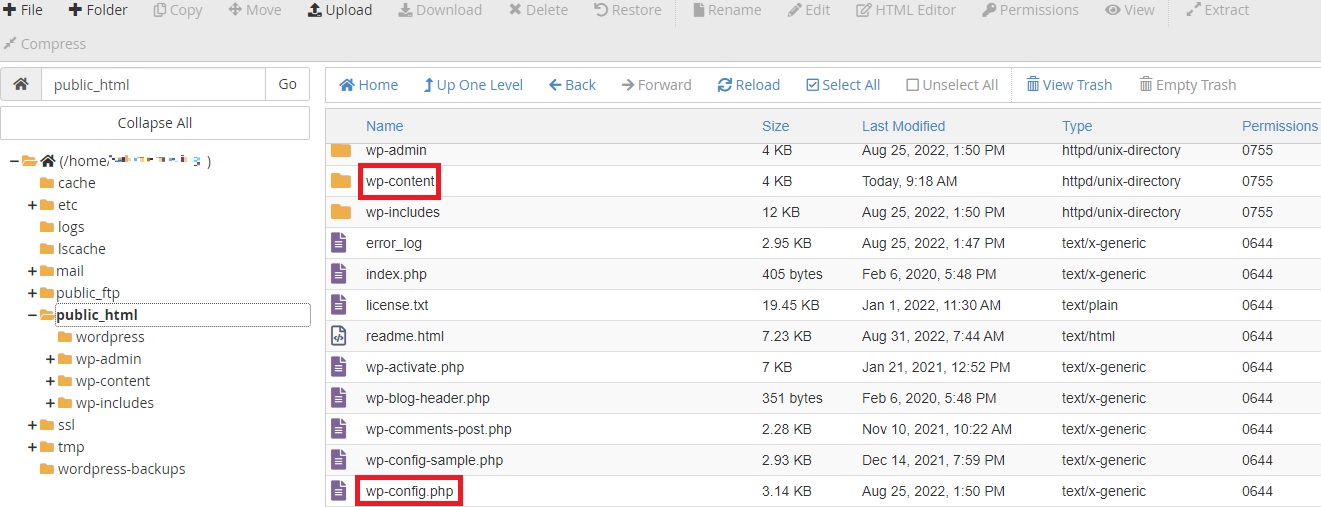Click Collapse All button

point(155,123)
